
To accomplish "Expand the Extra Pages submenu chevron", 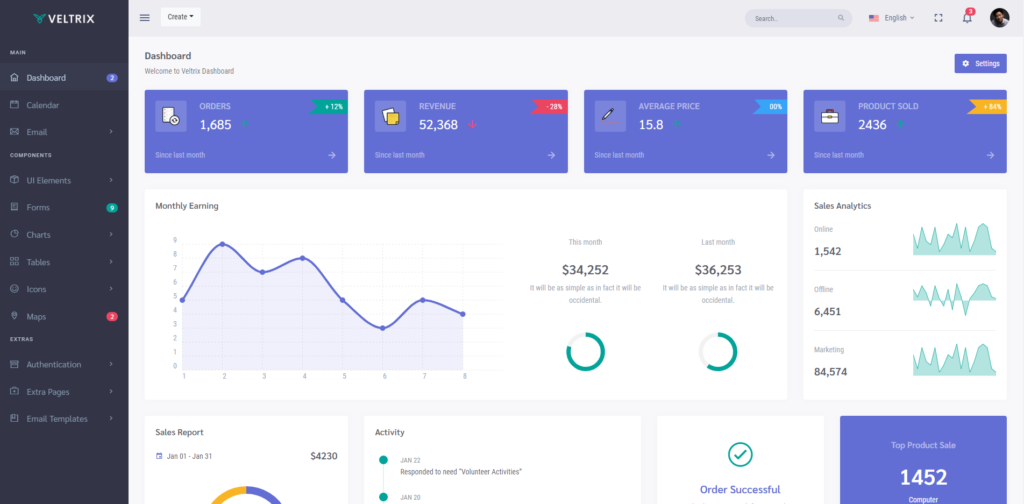I will click(x=111, y=391).
